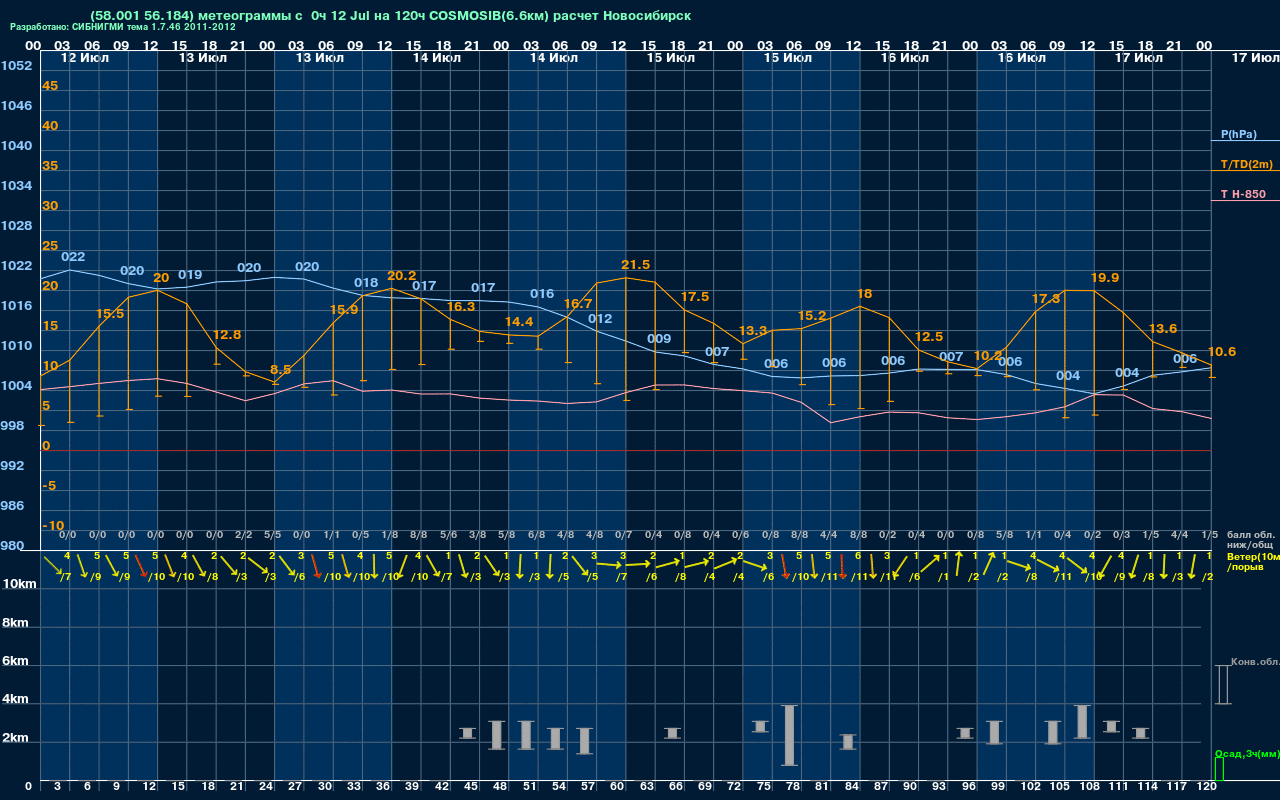Click the 20.2 temperature label
The image size is (1280, 800).
click(401, 276)
